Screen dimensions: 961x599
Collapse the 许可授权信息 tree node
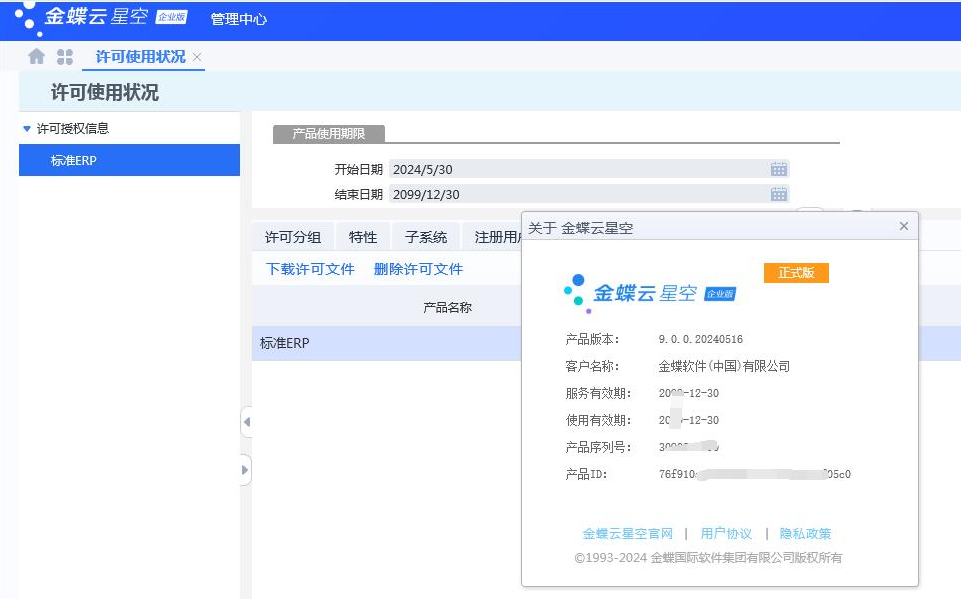[x=26, y=129]
